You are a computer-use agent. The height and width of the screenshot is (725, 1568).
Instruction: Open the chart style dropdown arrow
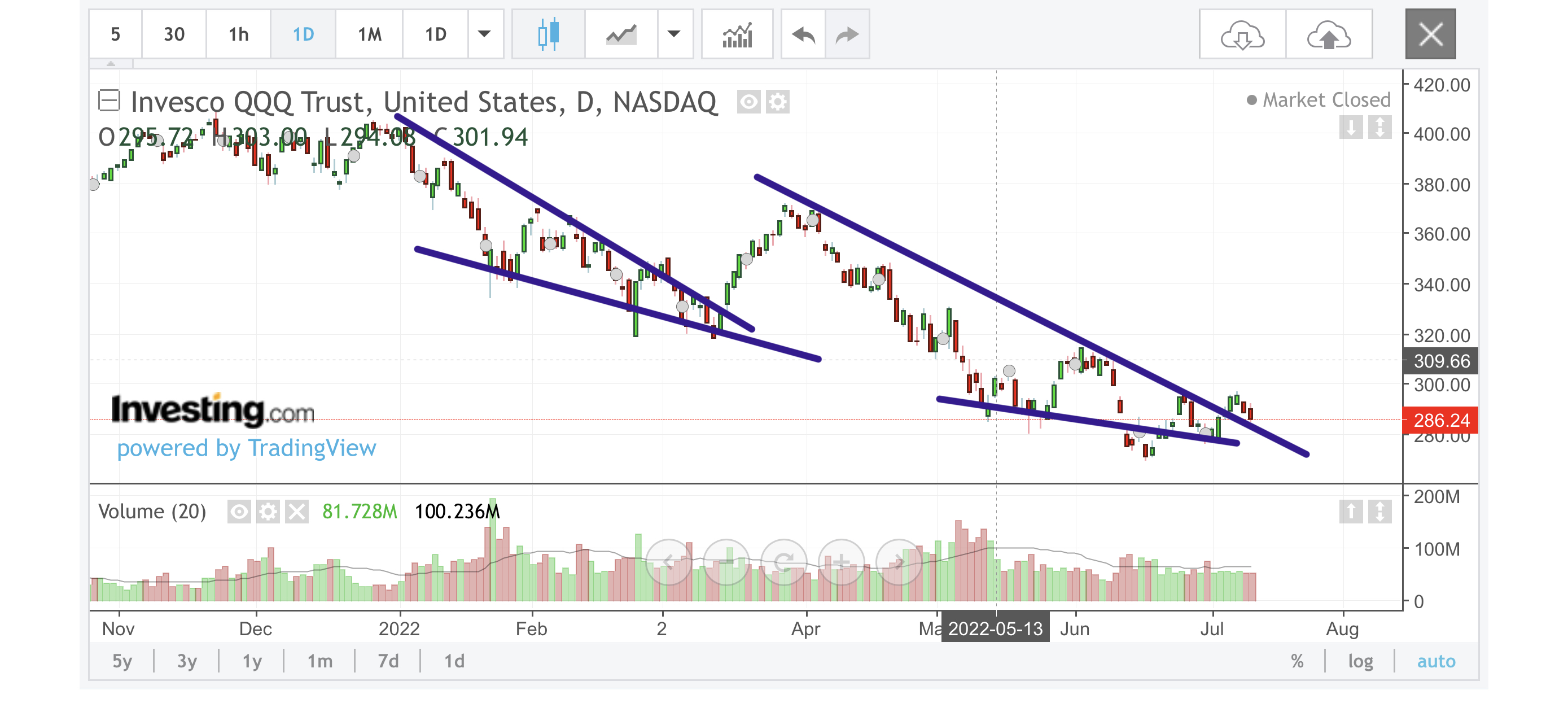[674, 34]
